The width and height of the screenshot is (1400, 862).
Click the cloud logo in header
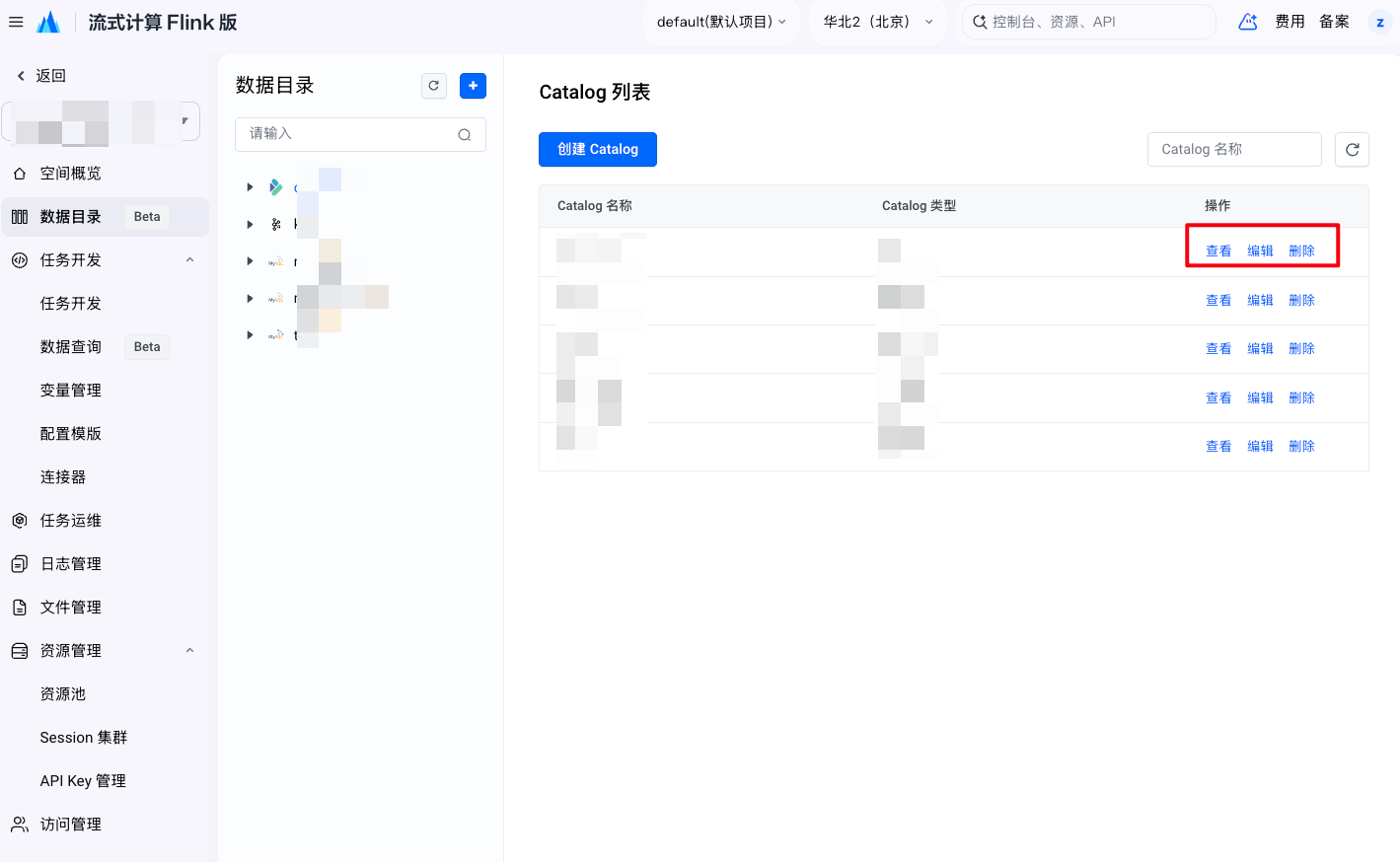[x=48, y=22]
